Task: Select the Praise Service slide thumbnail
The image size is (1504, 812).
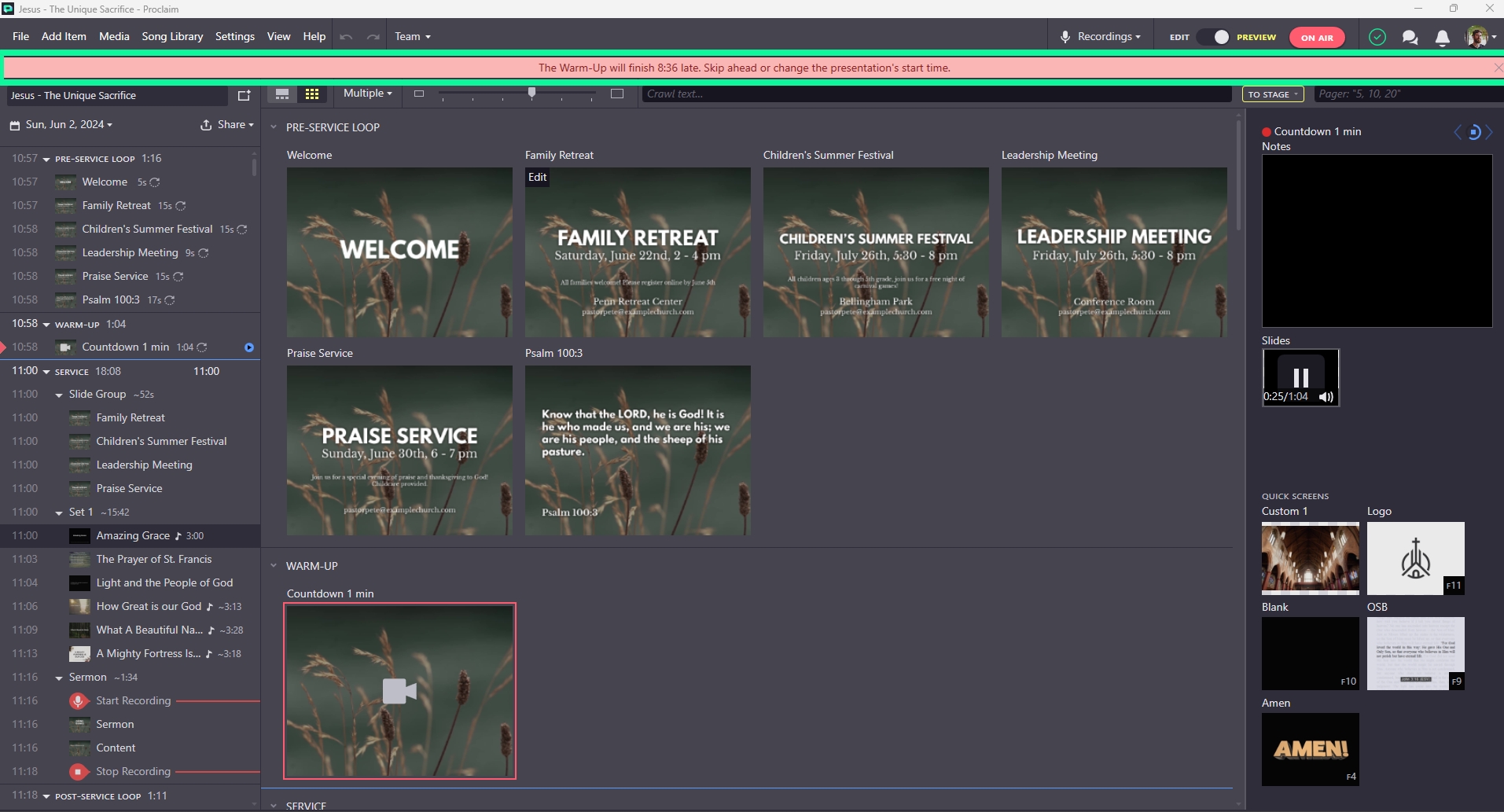Action: (399, 450)
